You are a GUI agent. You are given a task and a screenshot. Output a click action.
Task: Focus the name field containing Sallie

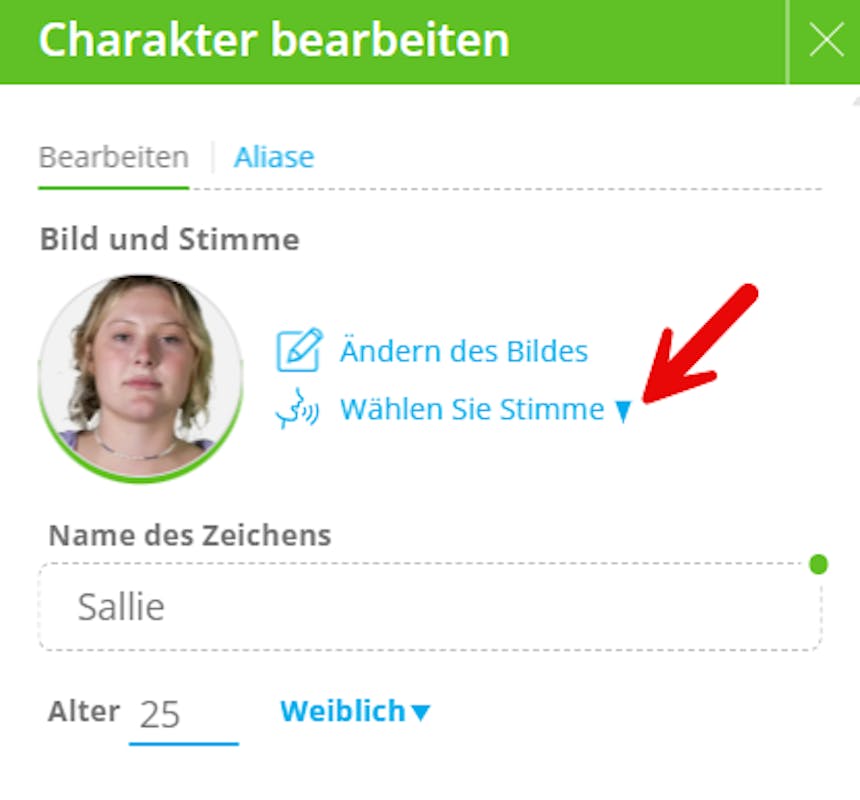(x=430, y=607)
